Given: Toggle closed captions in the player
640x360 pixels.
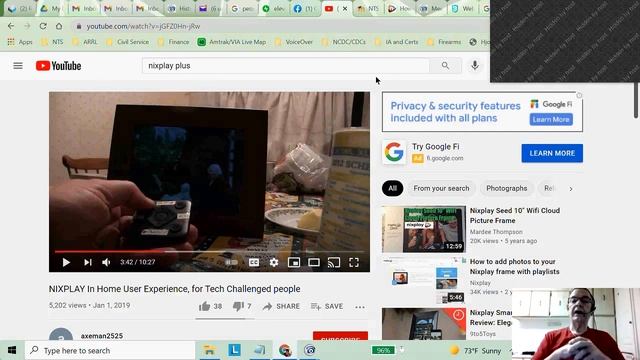Looking at the screenshot, I should [x=254, y=262].
